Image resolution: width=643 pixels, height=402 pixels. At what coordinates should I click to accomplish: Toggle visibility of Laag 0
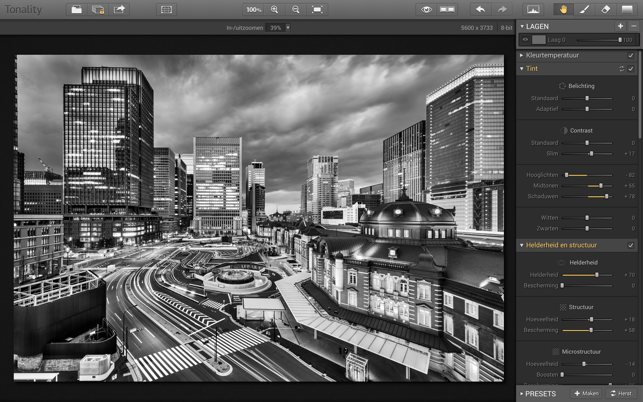pos(525,40)
